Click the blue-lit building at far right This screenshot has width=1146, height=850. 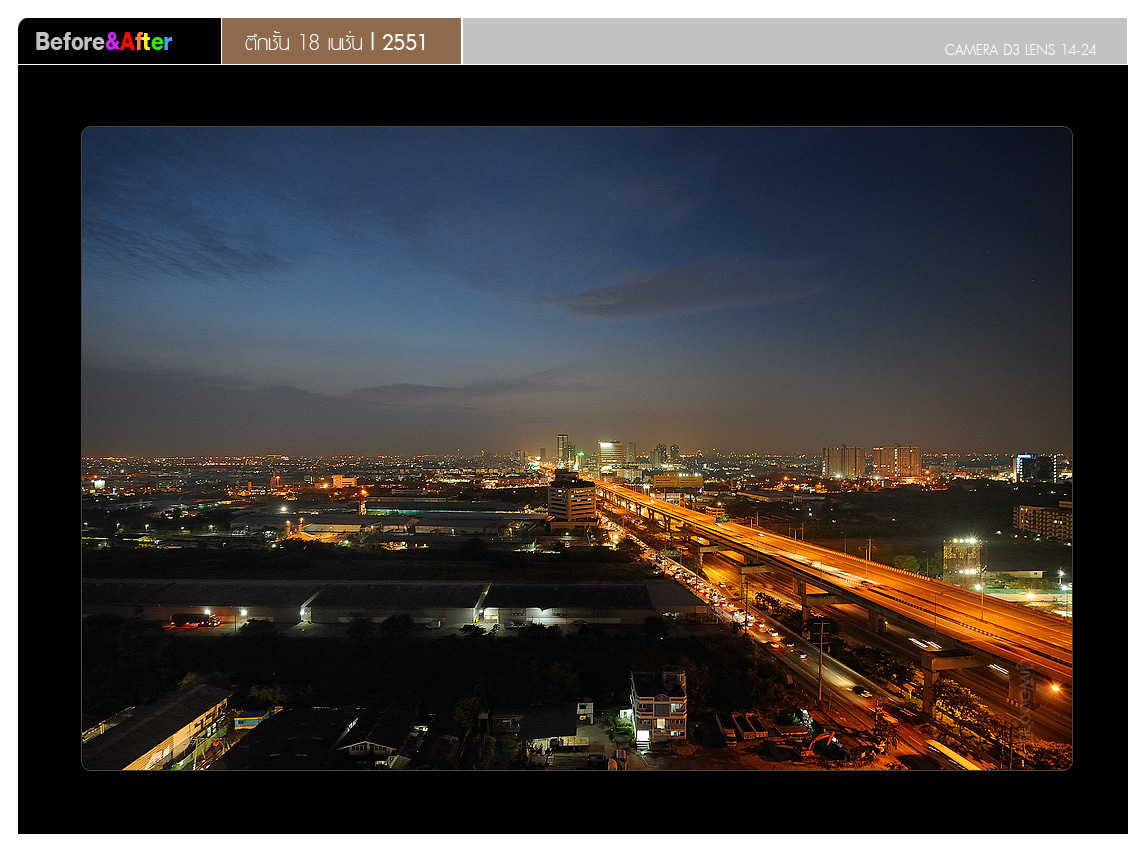tap(1034, 467)
